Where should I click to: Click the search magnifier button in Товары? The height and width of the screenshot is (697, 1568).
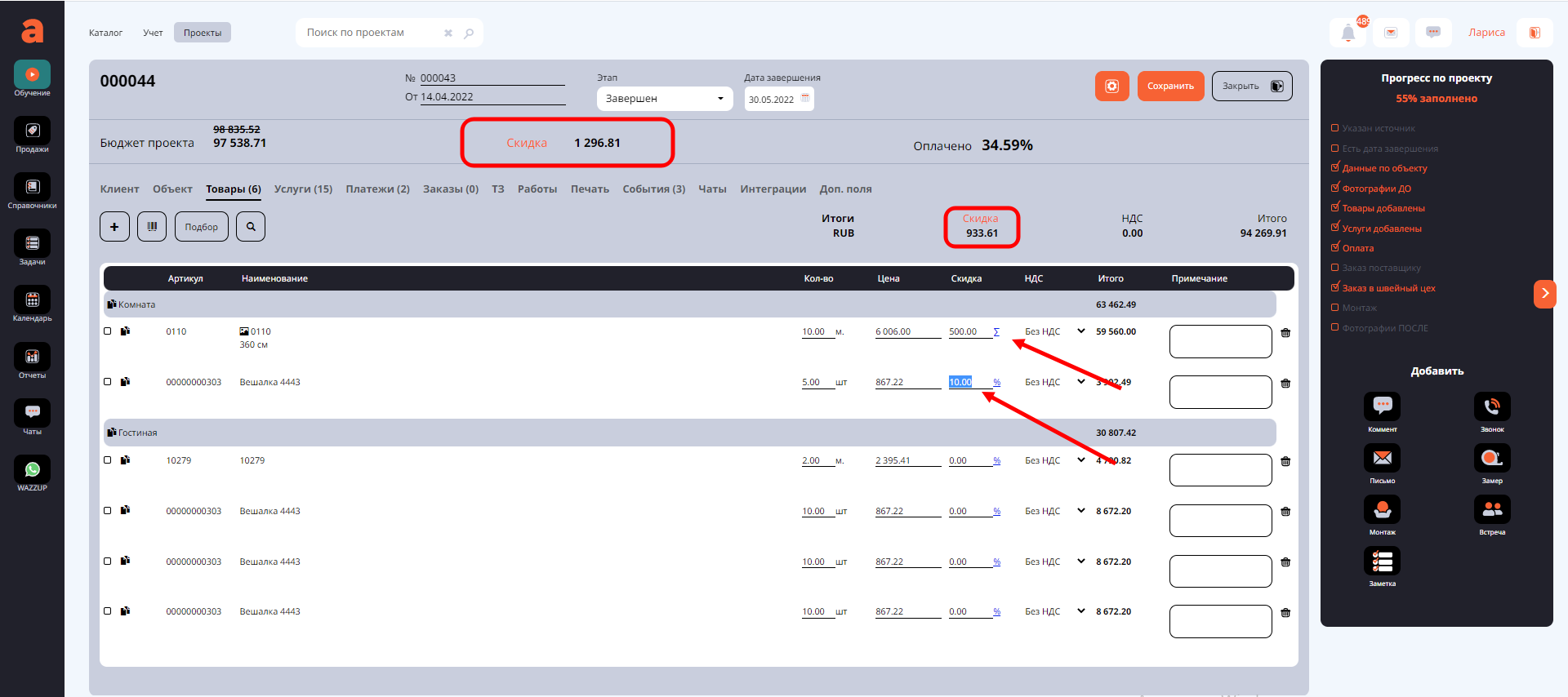pyautogui.click(x=251, y=226)
